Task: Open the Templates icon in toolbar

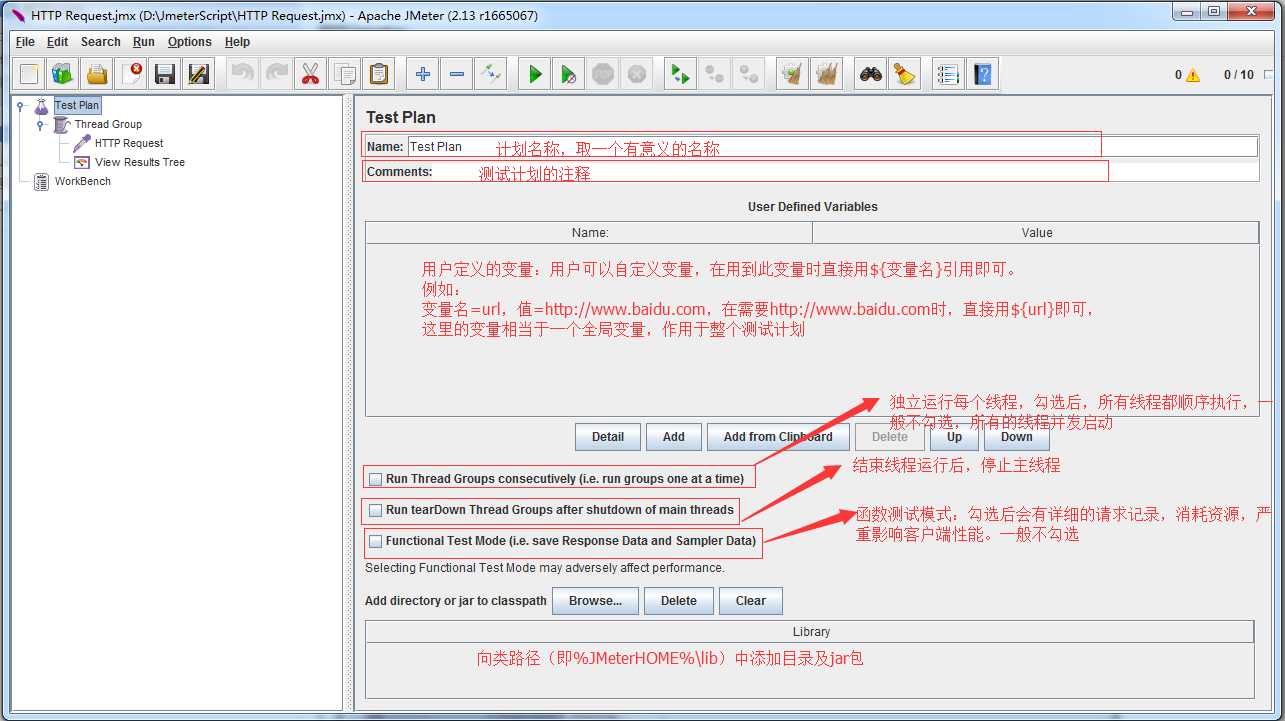Action: pyautogui.click(x=63, y=74)
